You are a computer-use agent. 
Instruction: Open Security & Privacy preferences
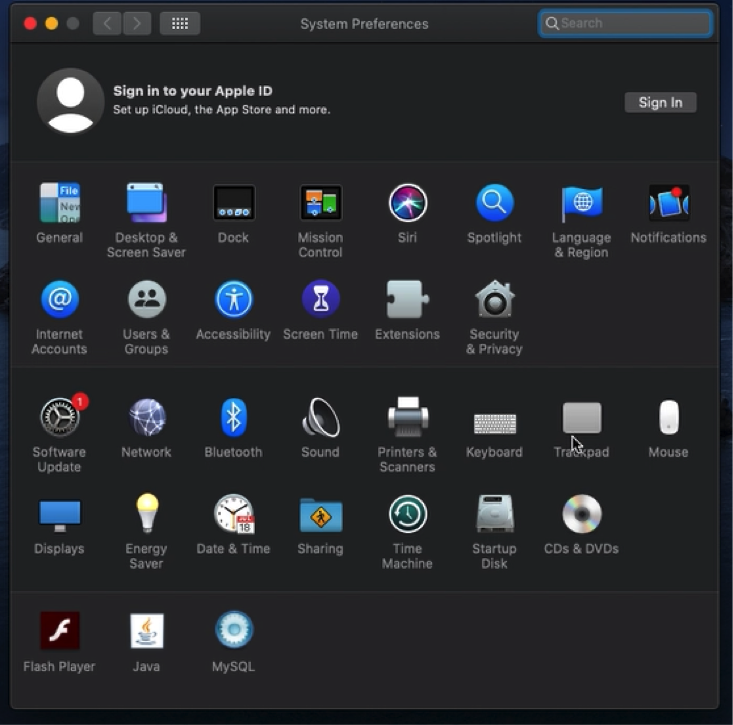[494, 301]
